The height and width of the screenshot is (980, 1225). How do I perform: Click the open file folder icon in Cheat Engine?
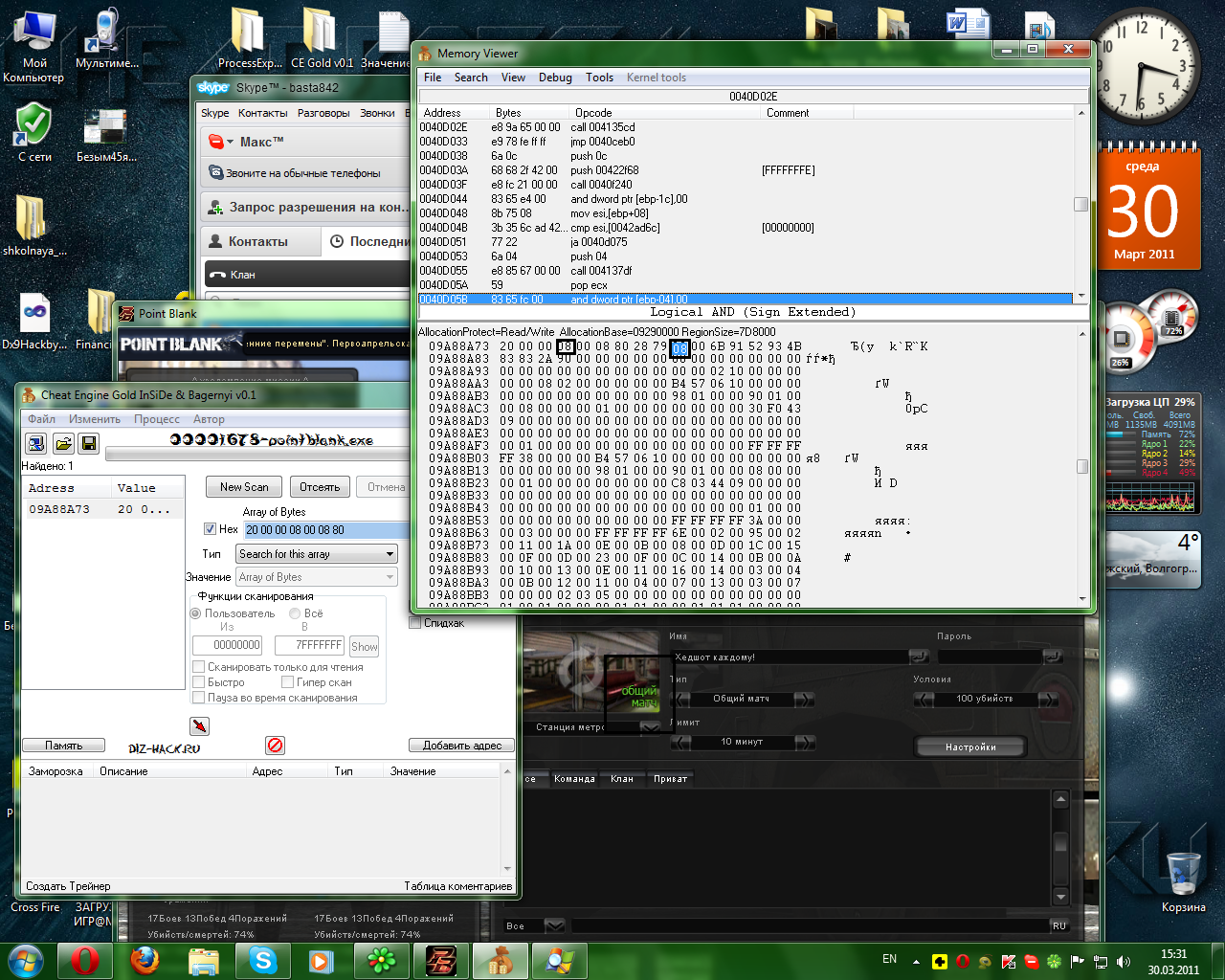[x=63, y=443]
